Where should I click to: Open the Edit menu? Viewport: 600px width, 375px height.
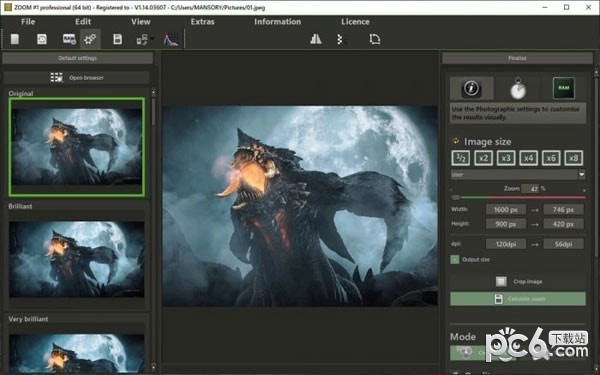[83, 22]
